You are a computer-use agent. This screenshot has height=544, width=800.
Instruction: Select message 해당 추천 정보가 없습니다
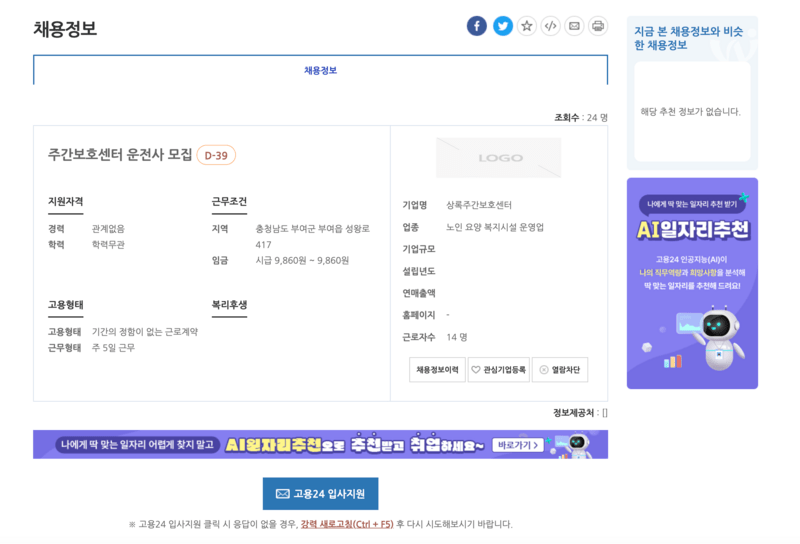pyautogui.click(x=690, y=111)
